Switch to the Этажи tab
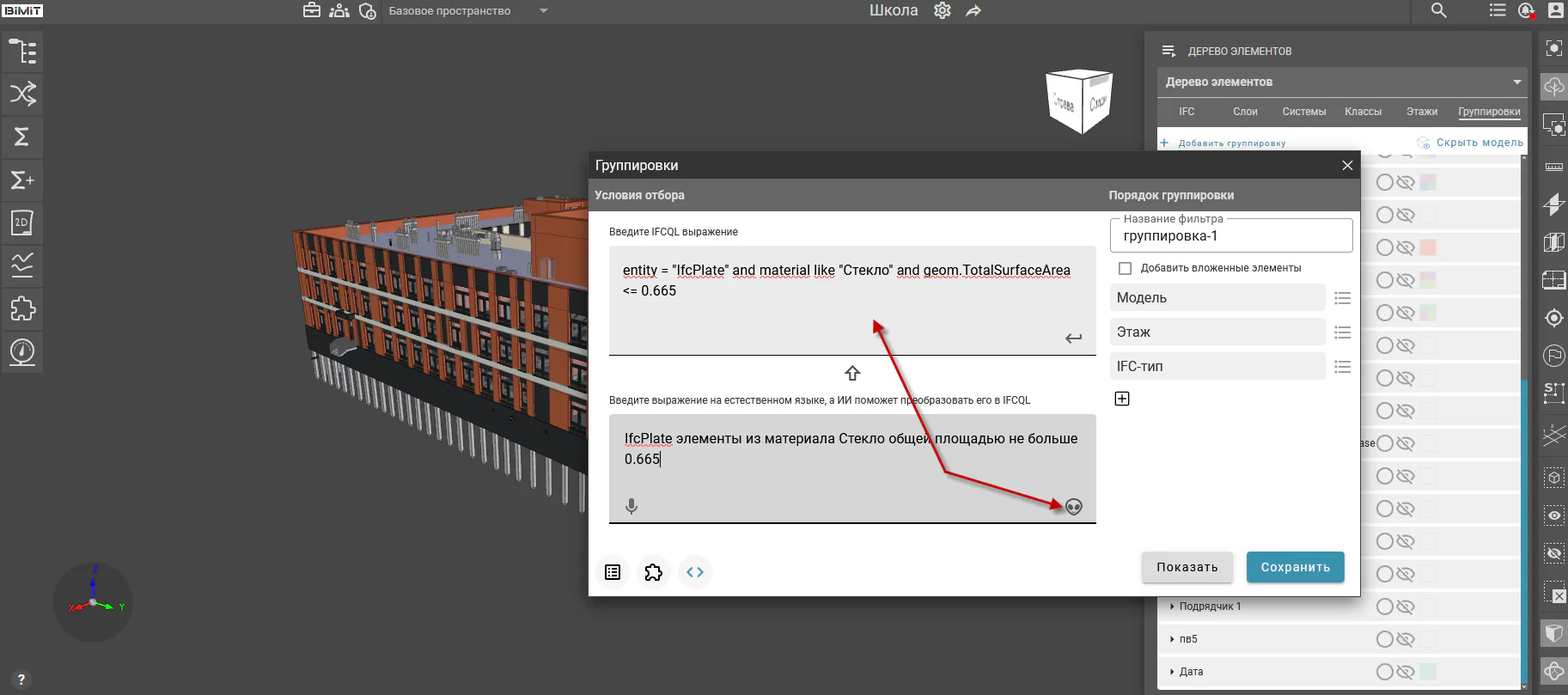Viewport: 1568px width, 695px height. click(x=1422, y=112)
